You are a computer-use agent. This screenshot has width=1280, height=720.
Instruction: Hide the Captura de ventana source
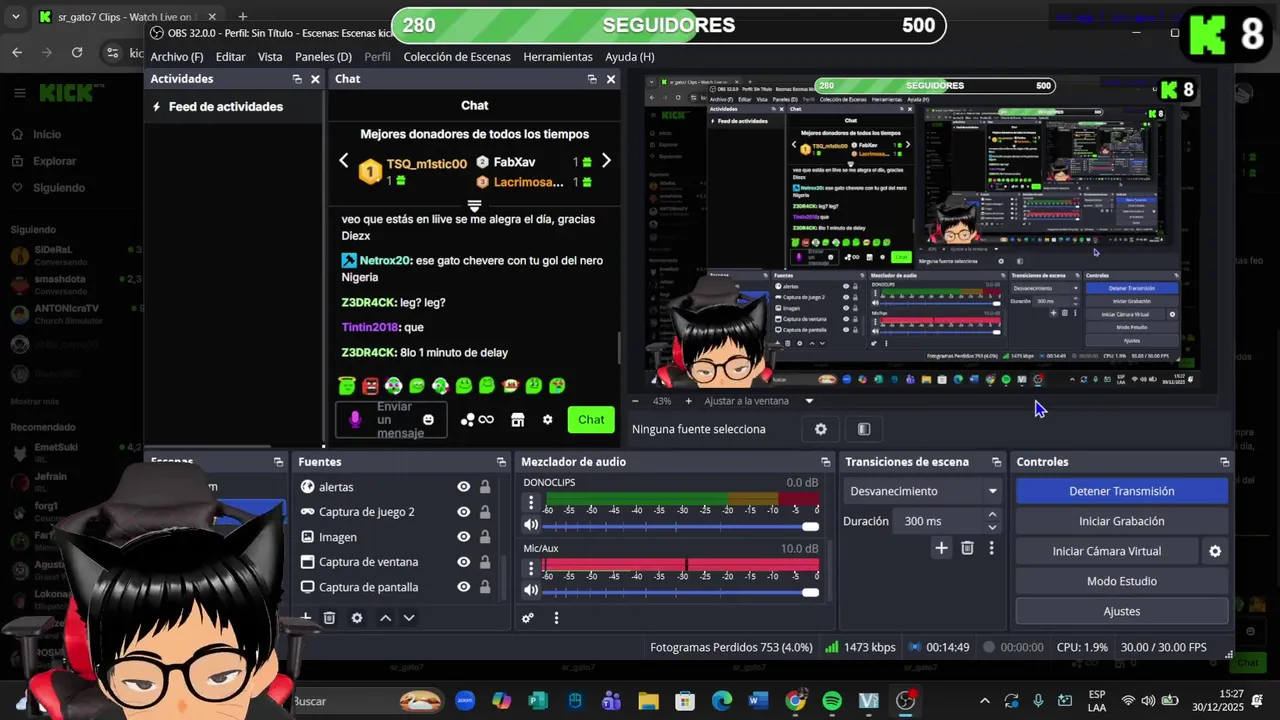click(464, 562)
